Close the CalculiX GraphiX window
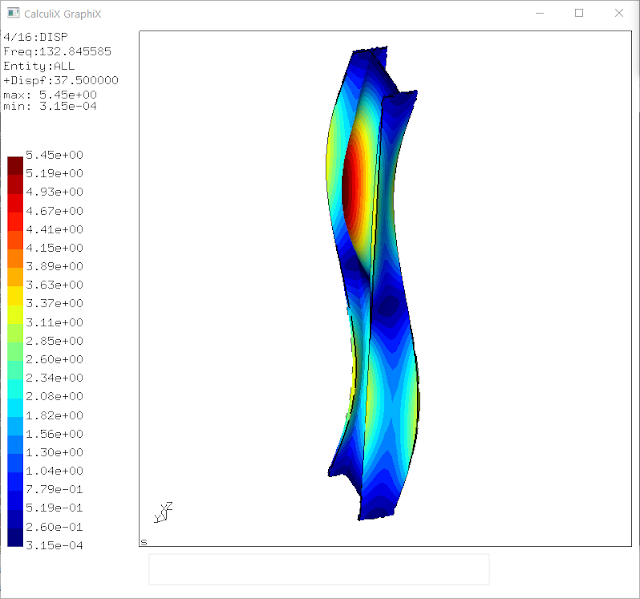This screenshot has height=599, width=640. pyautogui.click(x=619, y=13)
